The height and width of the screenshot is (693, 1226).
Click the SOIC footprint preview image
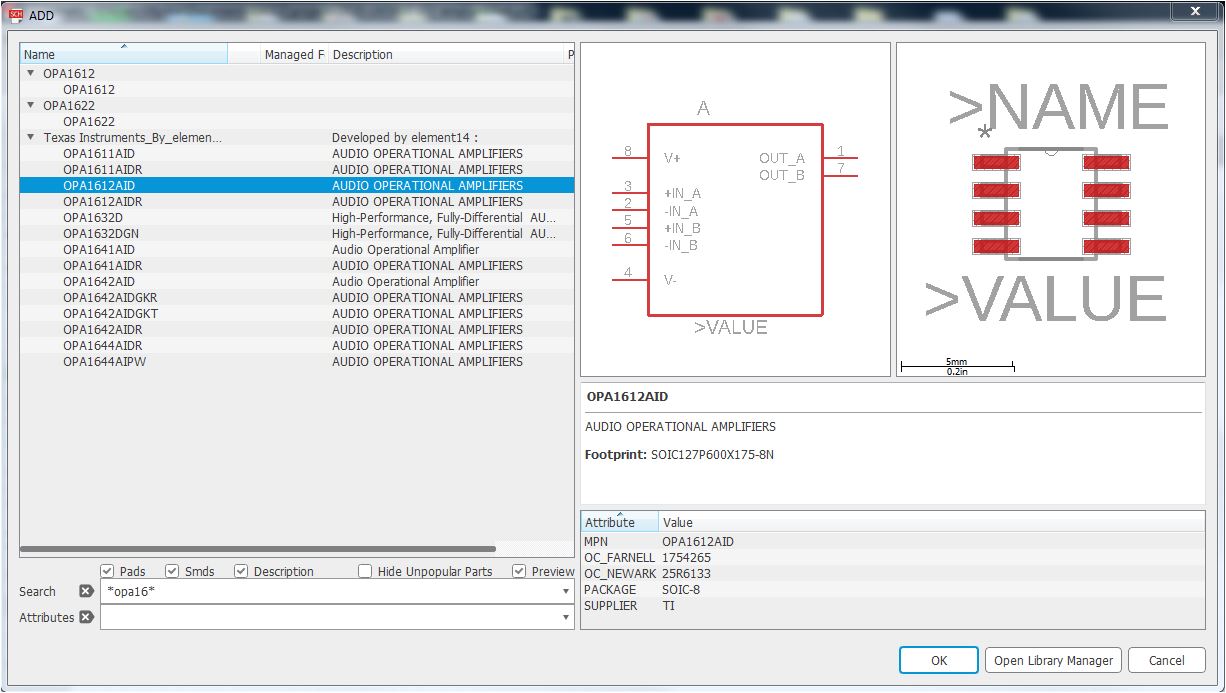[1051, 209]
